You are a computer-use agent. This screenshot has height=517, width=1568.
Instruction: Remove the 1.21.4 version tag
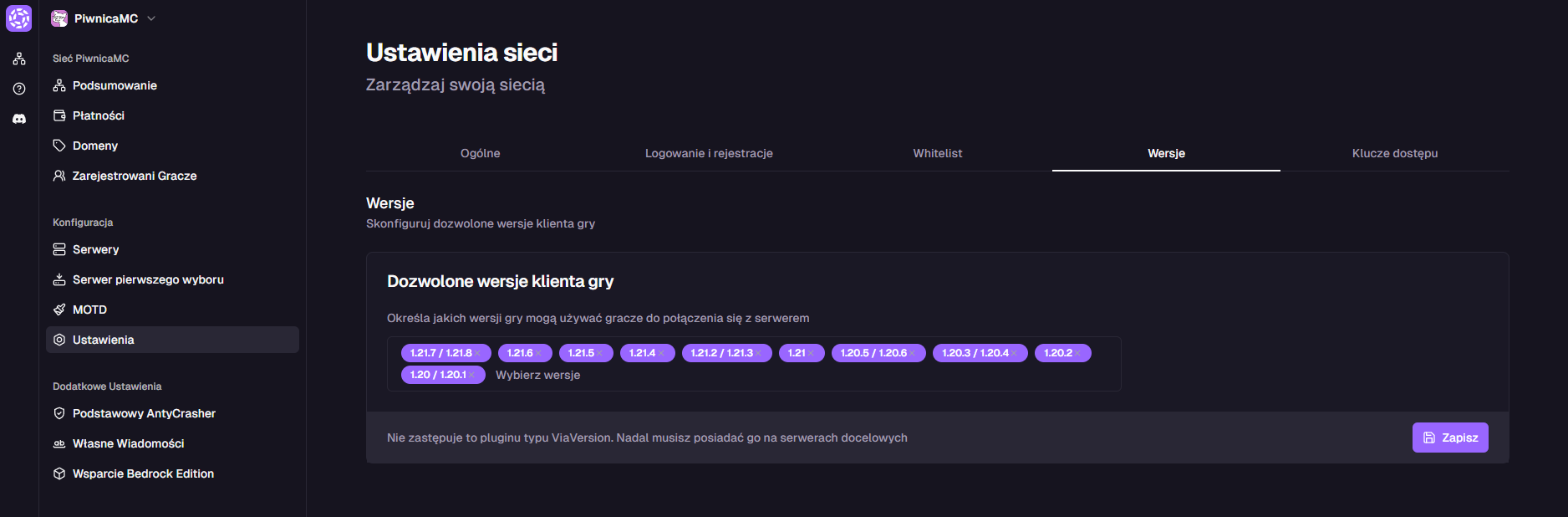pyautogui.click(x=661, y=354)
